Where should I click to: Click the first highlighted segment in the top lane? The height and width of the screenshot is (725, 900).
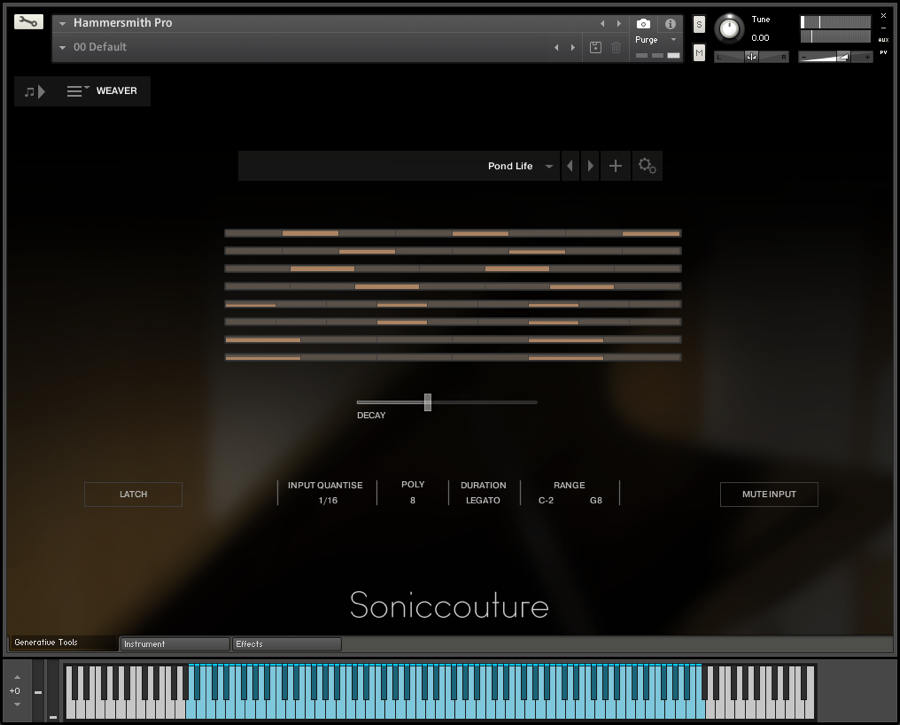(x=310, y=234)
